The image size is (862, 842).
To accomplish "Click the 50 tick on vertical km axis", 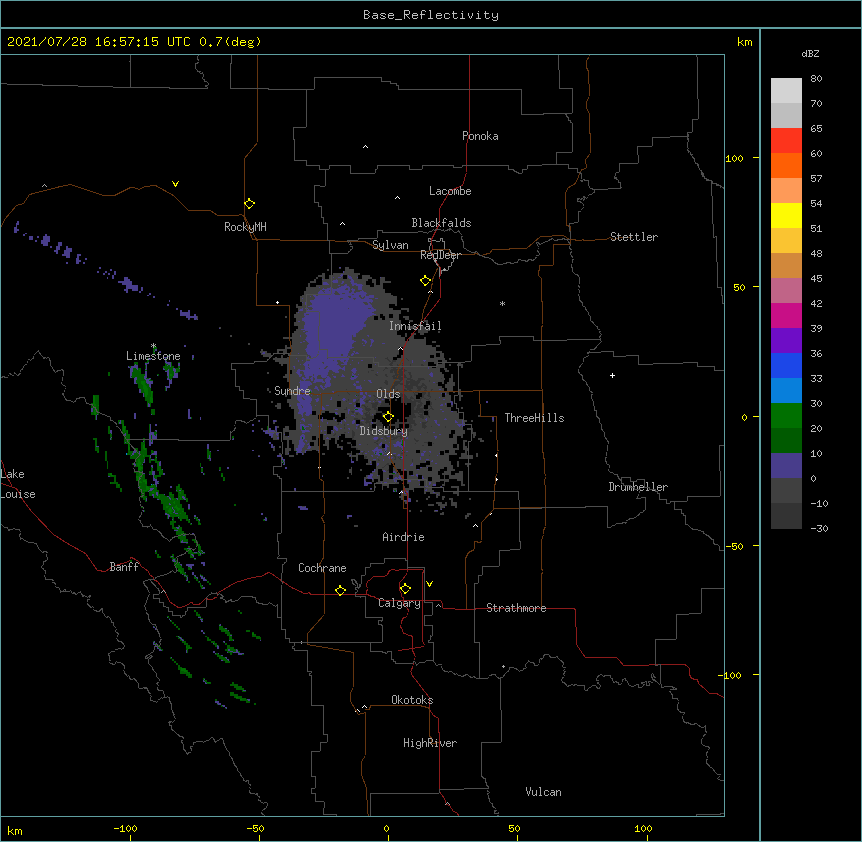I will click(739, 287).
